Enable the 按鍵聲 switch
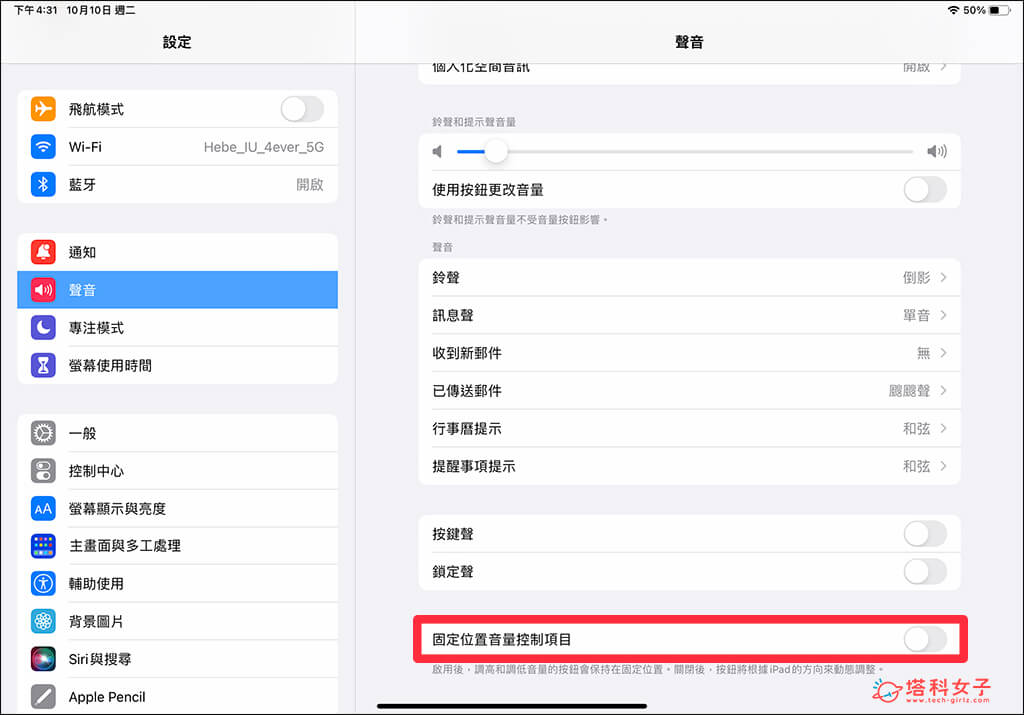1024x715 pixels. coord(924,534)
